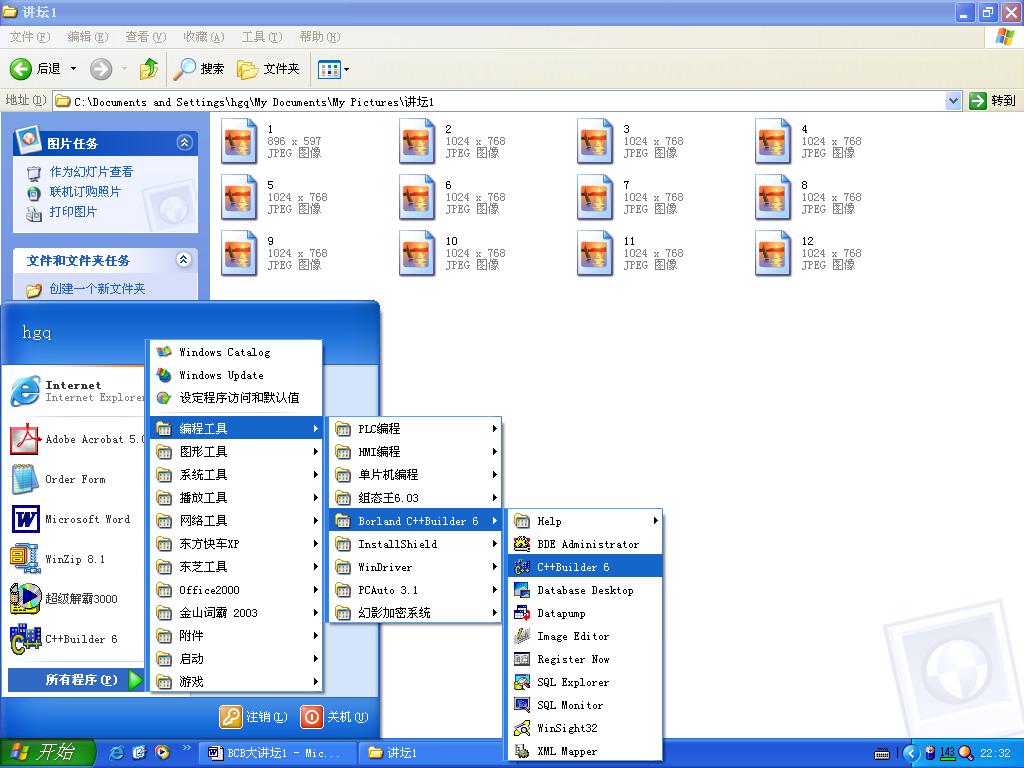The image size is (1024, 768).
Task: Expand the 图形工具 submenu
Action: tap(236, 451)
